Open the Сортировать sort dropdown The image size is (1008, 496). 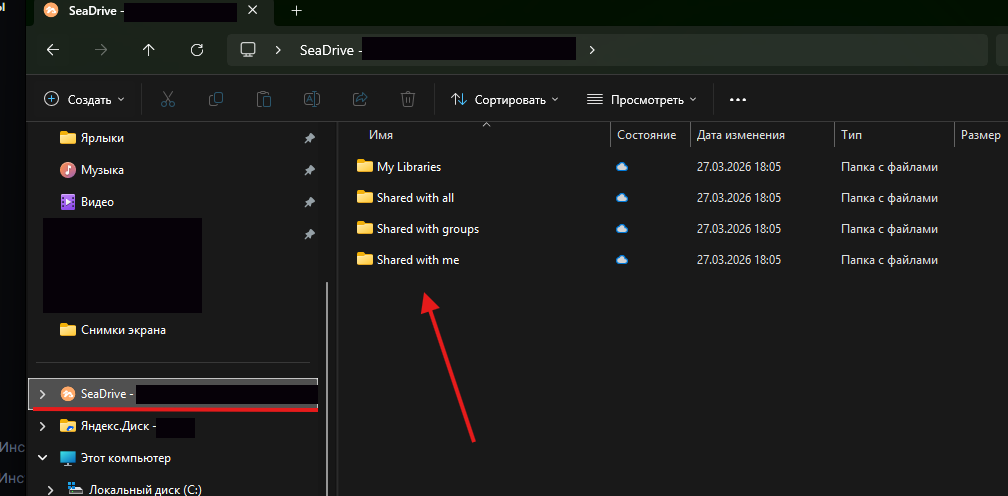[505, 100]
